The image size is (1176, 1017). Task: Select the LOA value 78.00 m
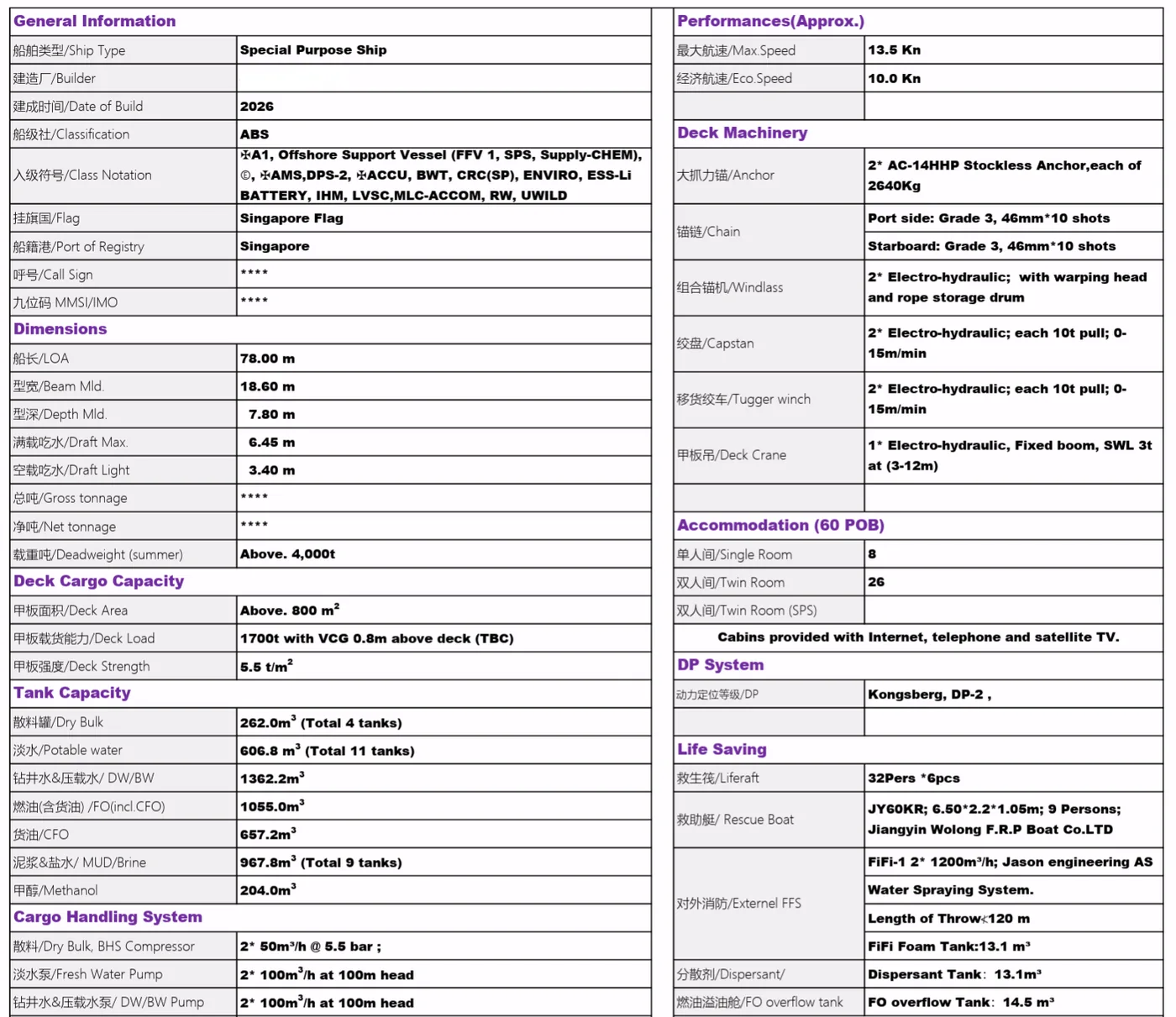[267, 359]
